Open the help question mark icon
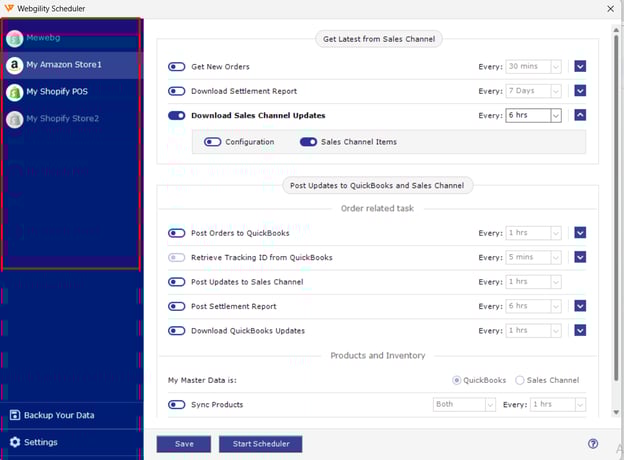 tap(593, 443)
